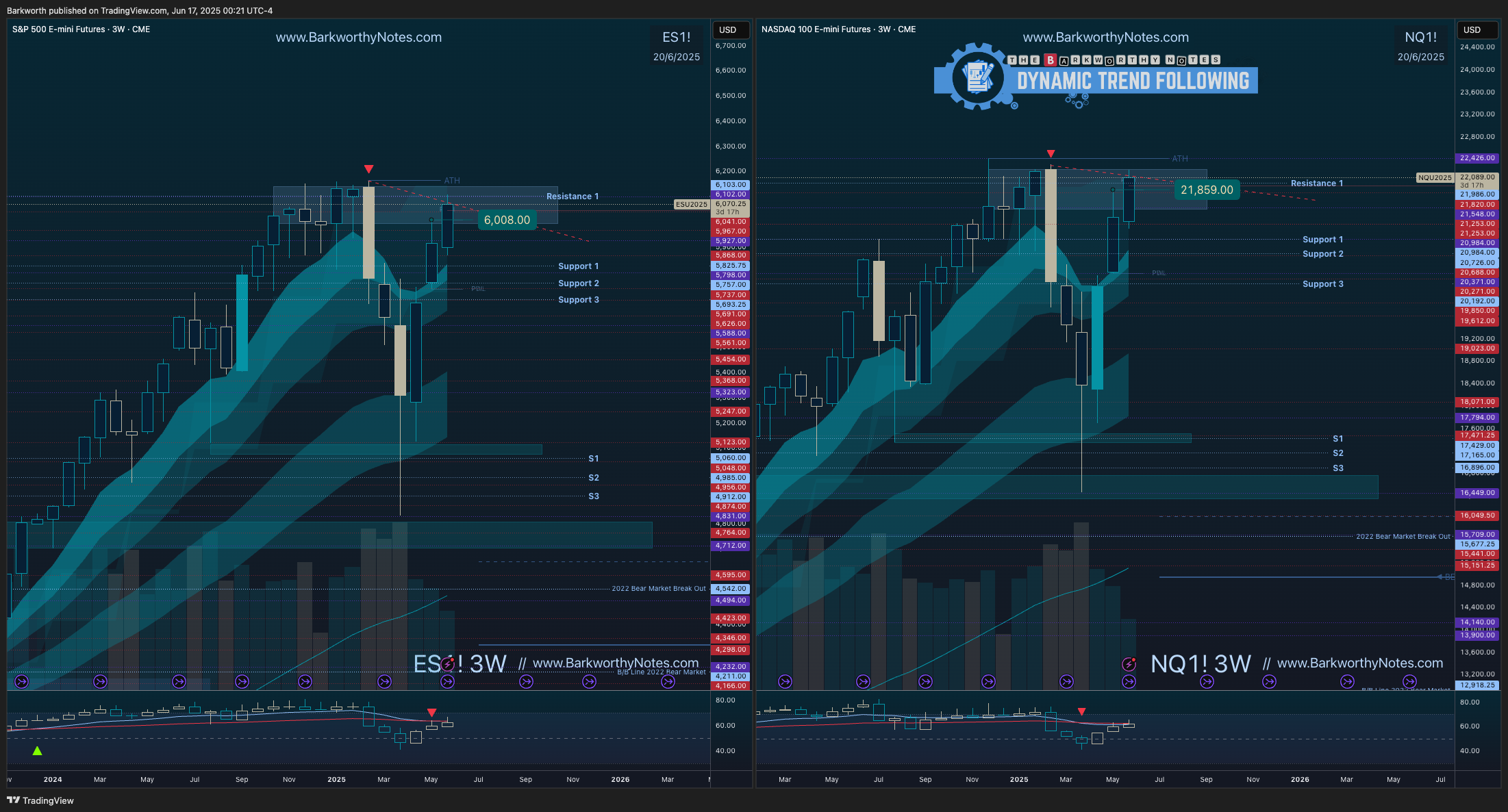Image resolution: width=1508 pixels, height=812 pixels.
Task: Click www.BarkworthyNotes.com link atop S&P chart
Action: click(359, 38)
